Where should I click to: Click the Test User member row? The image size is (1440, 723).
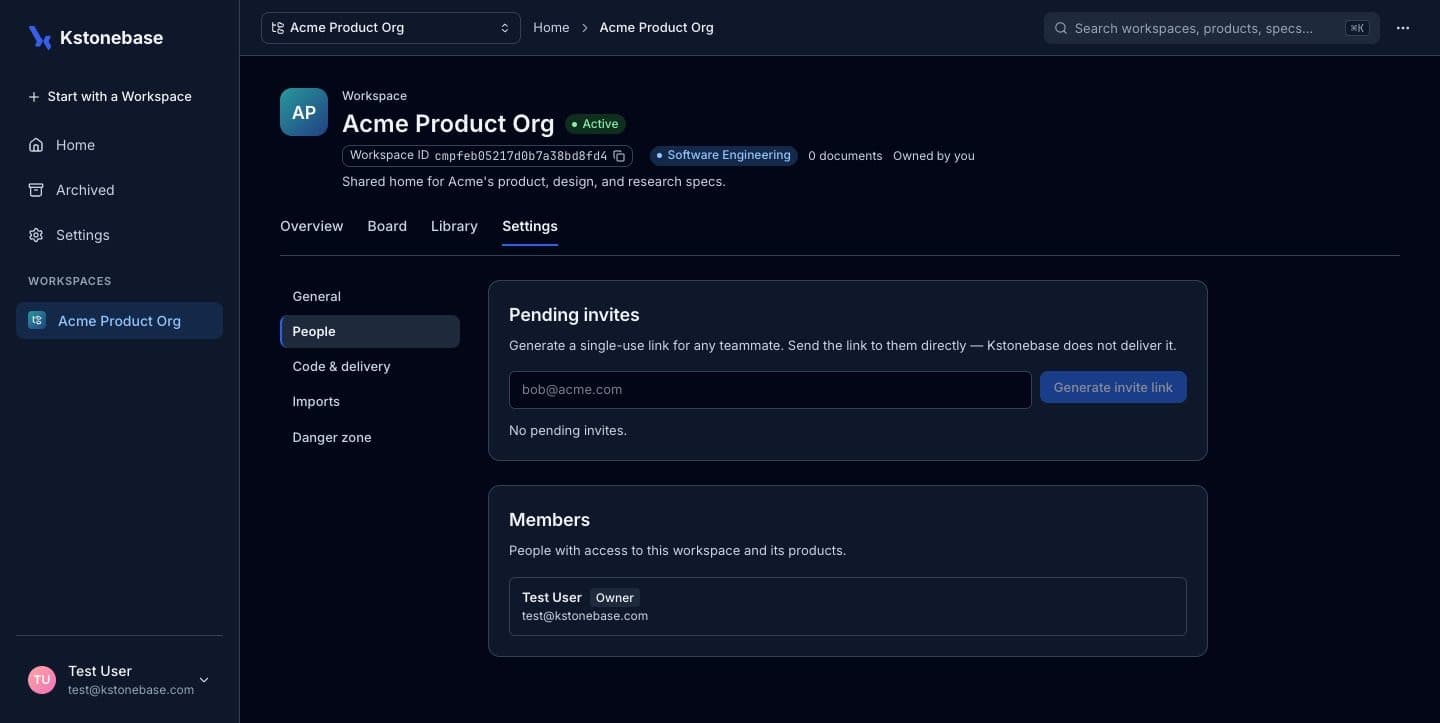(848, 606)
